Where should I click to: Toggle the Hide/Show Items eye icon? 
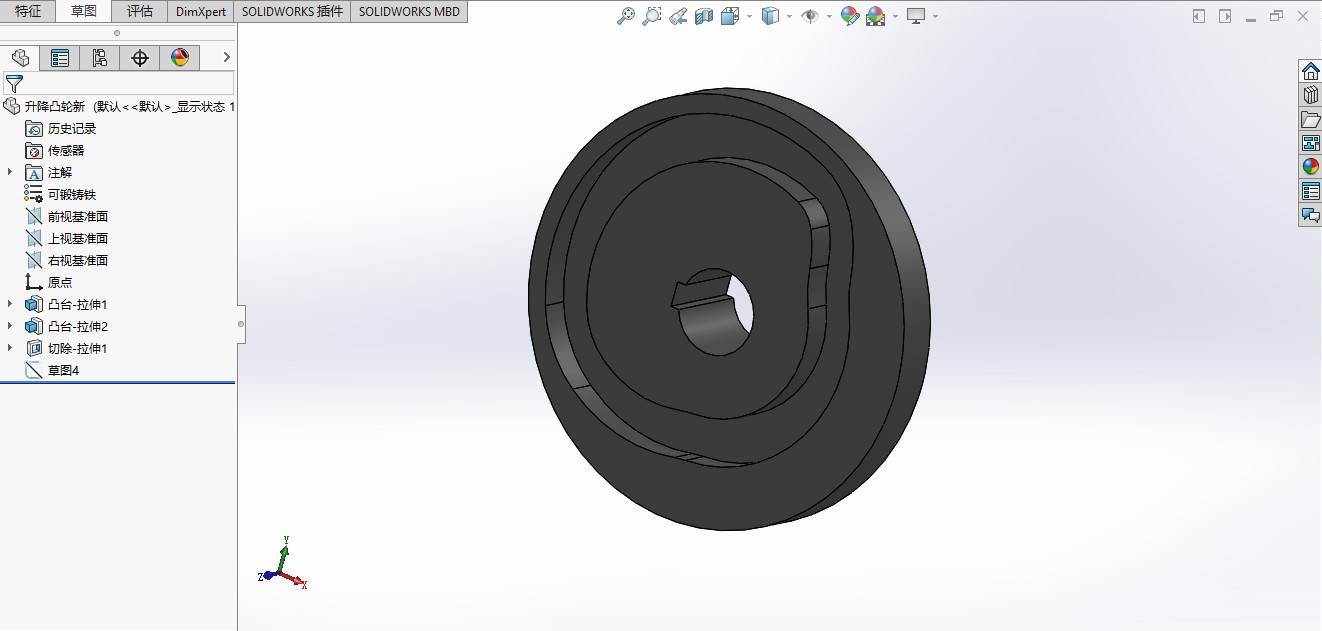809,16
